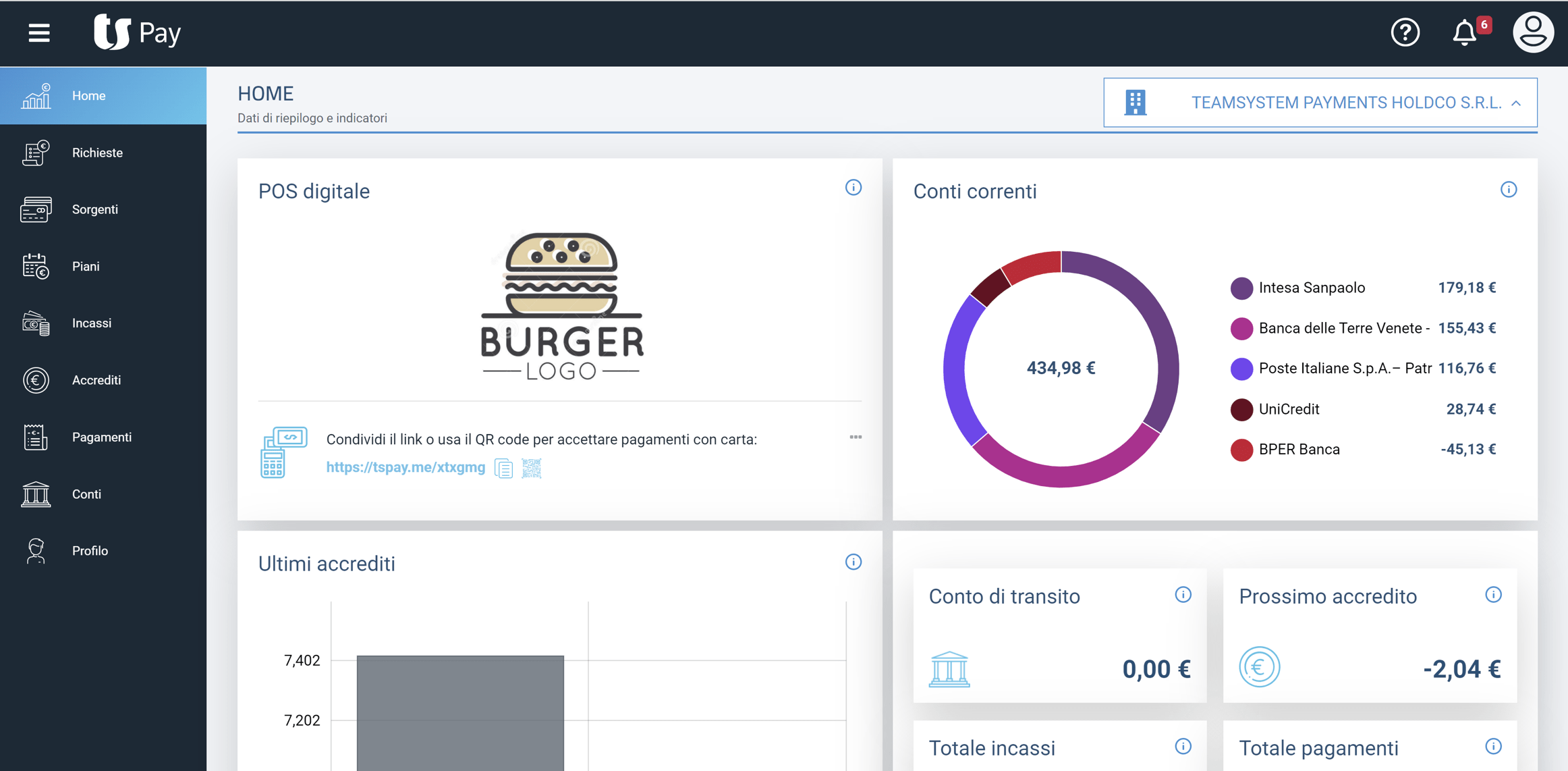The width and height of the screenshot is (1568, 771).
Task: Select UniCredit legend color dot
Action: tap(1241, 409)
